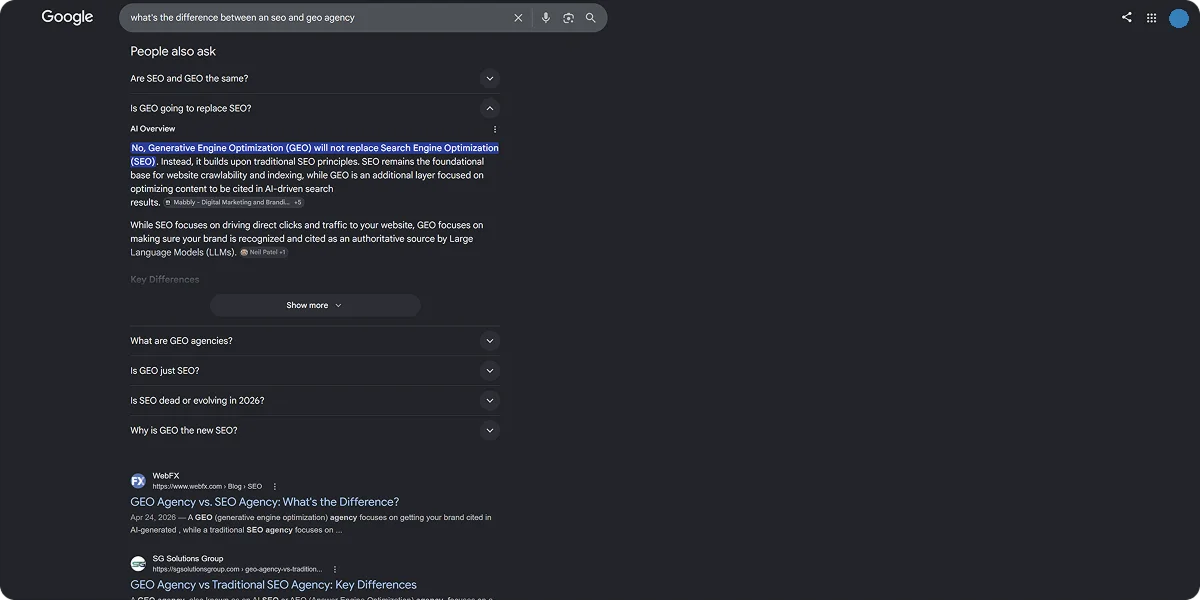Open the Neil Patel source chip
Screen dimensions: 1200x600
click(x=264, y=252)
